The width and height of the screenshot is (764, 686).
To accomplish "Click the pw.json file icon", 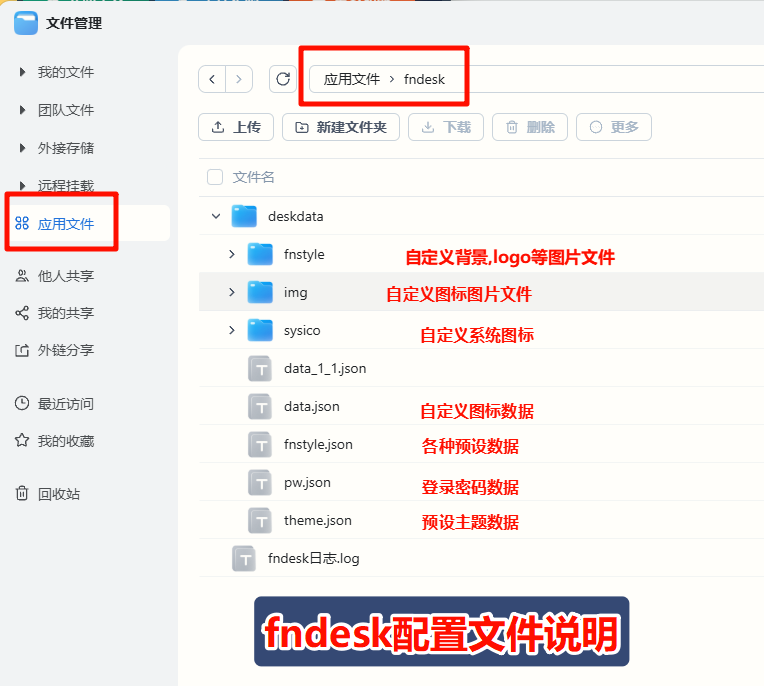I will tap(260, 482).
